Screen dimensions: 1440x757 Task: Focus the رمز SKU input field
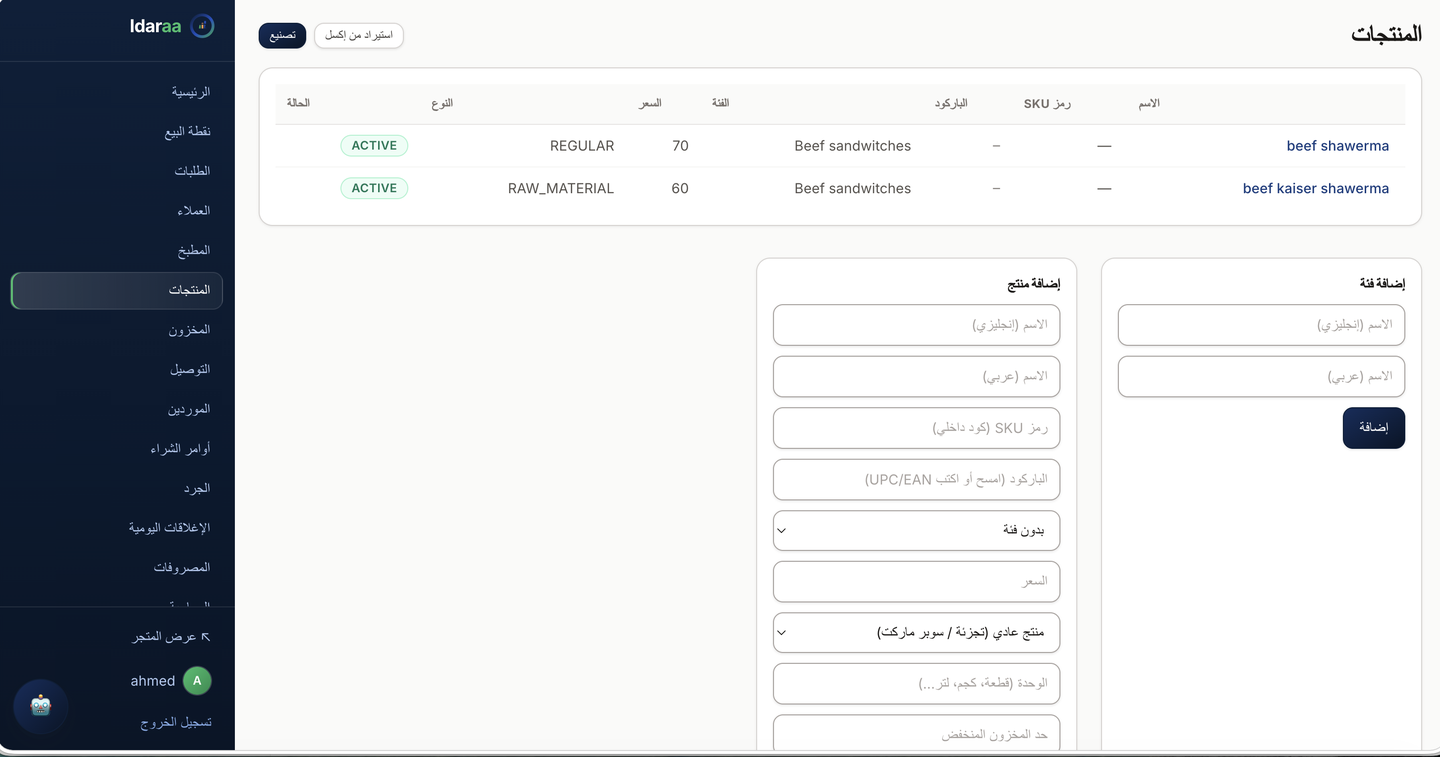pyautogui.click(x=916, y=428)
